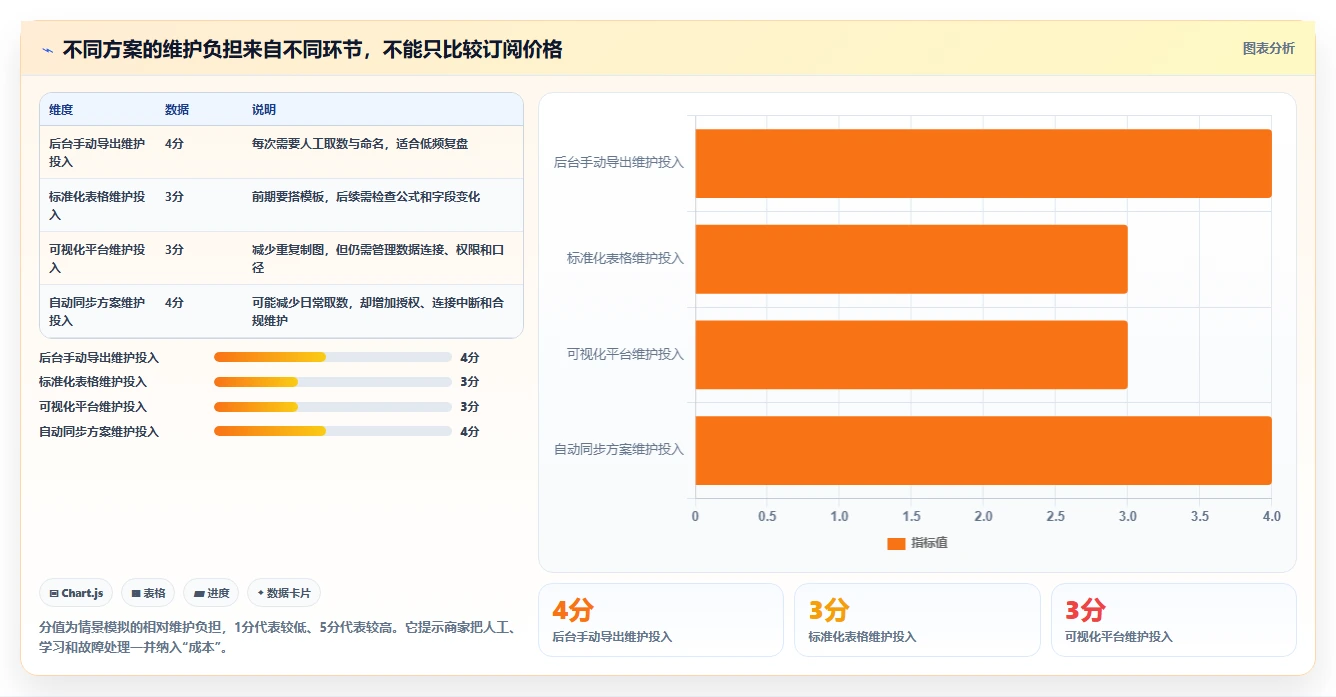Click the orange chart bar for 可视化平台维护投入
Viewport: 1336px width, 697px height.
(911, 354)
